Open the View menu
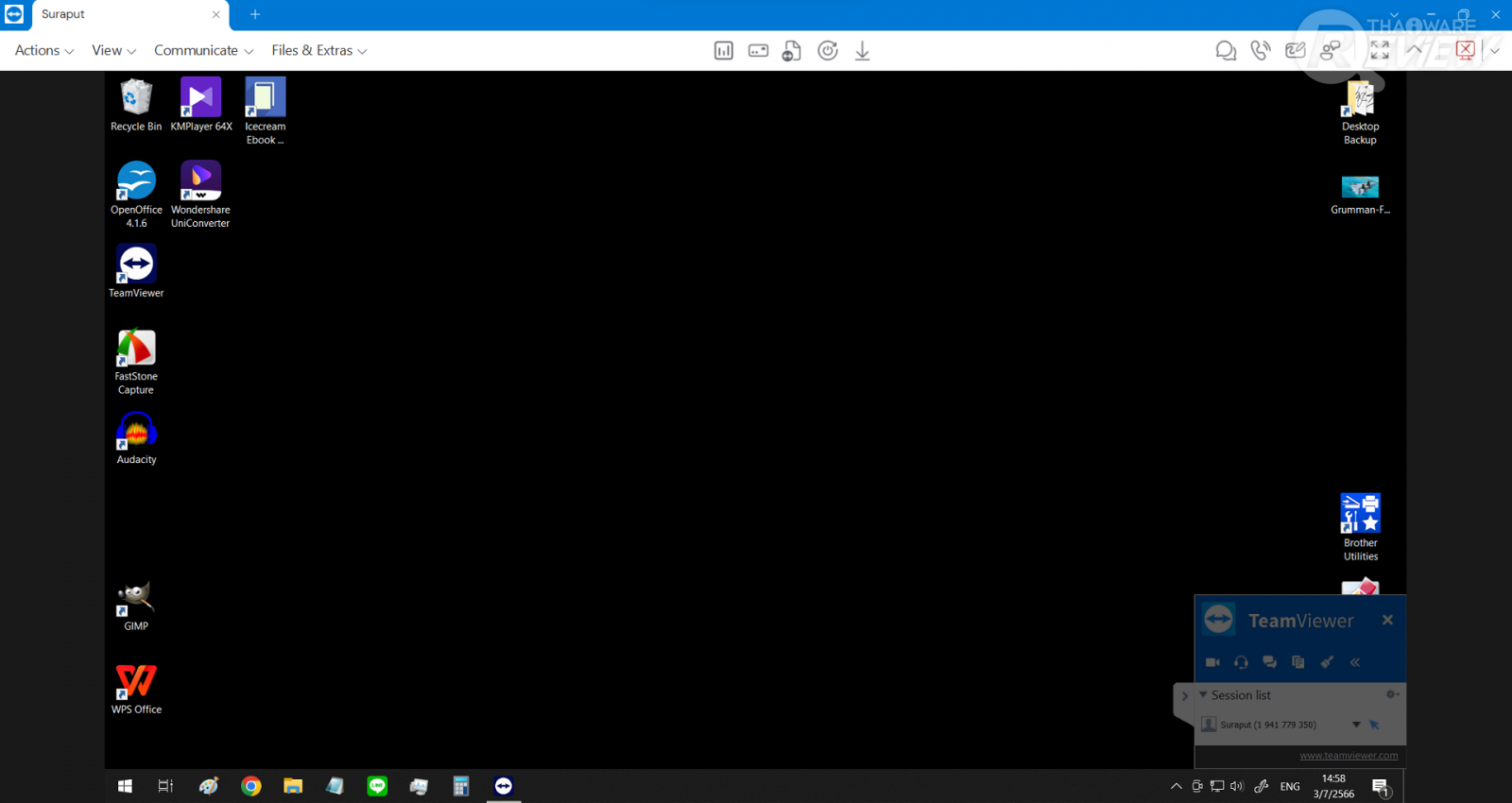This screenshot has height=803, width=1512. click(113, 51)
